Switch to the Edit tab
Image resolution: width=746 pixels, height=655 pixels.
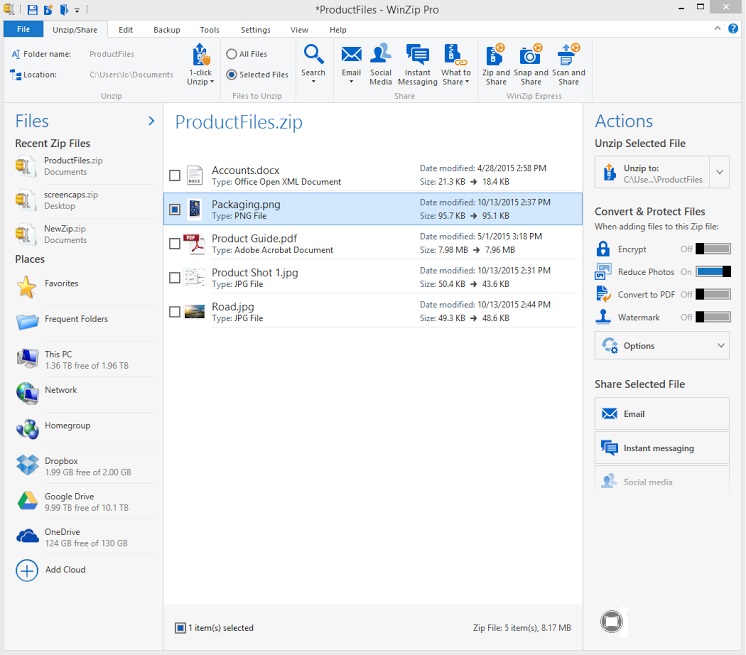coord(126,29)
